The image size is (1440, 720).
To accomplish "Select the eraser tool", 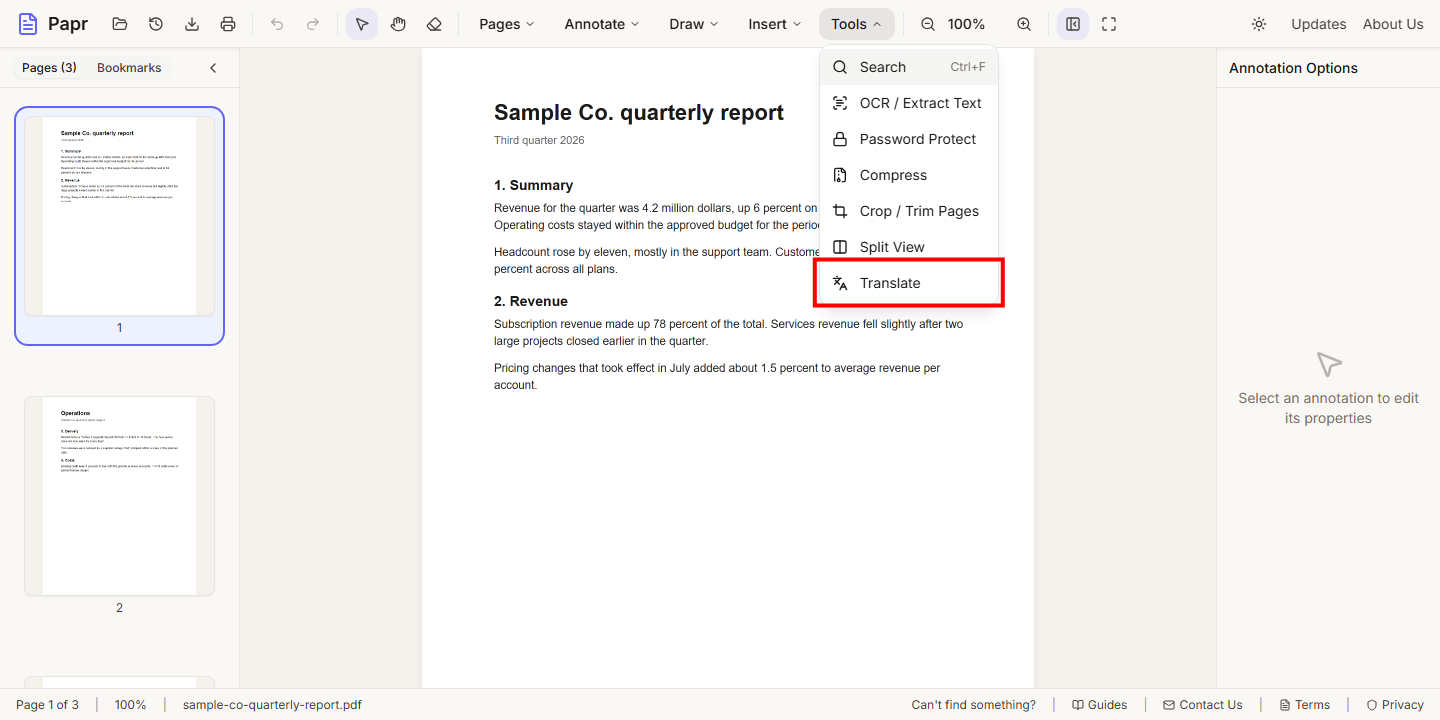I will click(434, 24).
